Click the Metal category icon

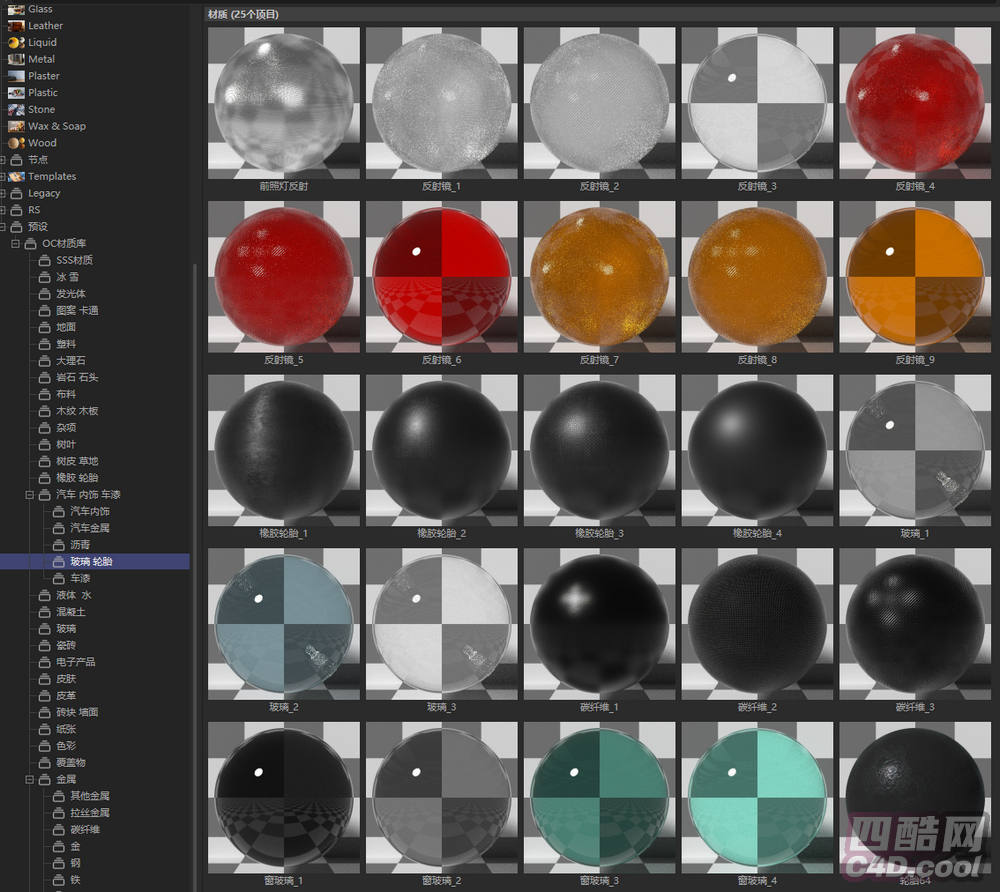(17, 59)
